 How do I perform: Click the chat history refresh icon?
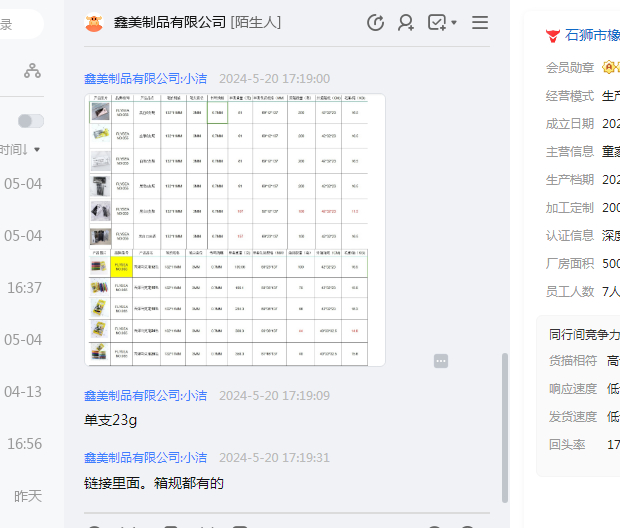point(375,23)
